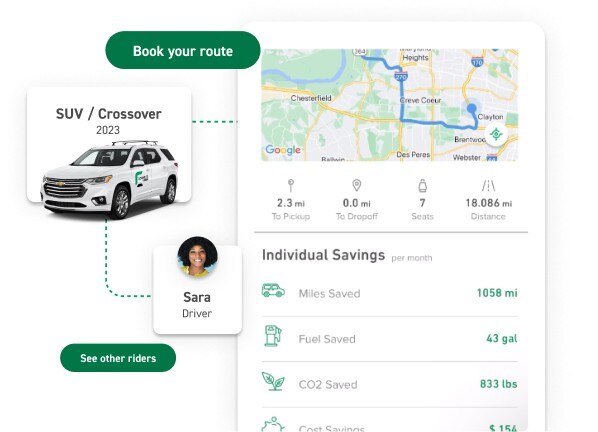598x432 pixels.
Task: Tap the map recenter location icon
Action: coord(496,134)
